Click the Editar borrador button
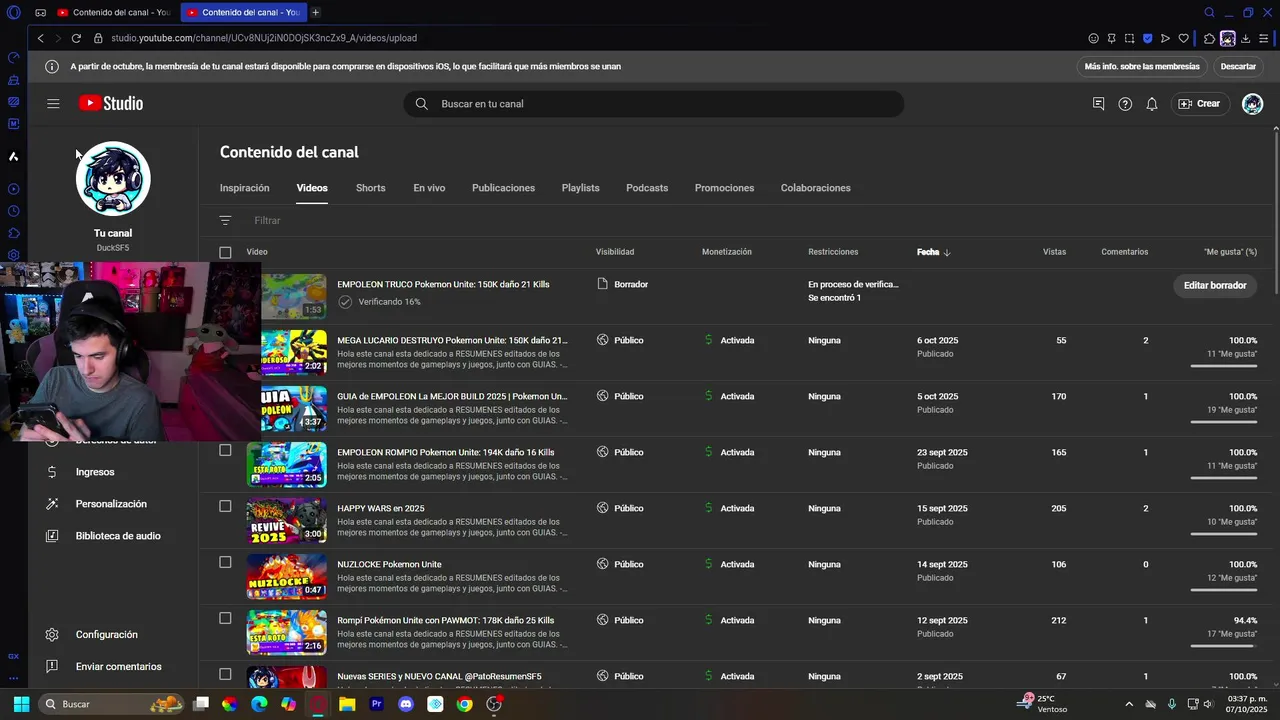Screen dimensions: 1280x720 (x=1214, y=285)
